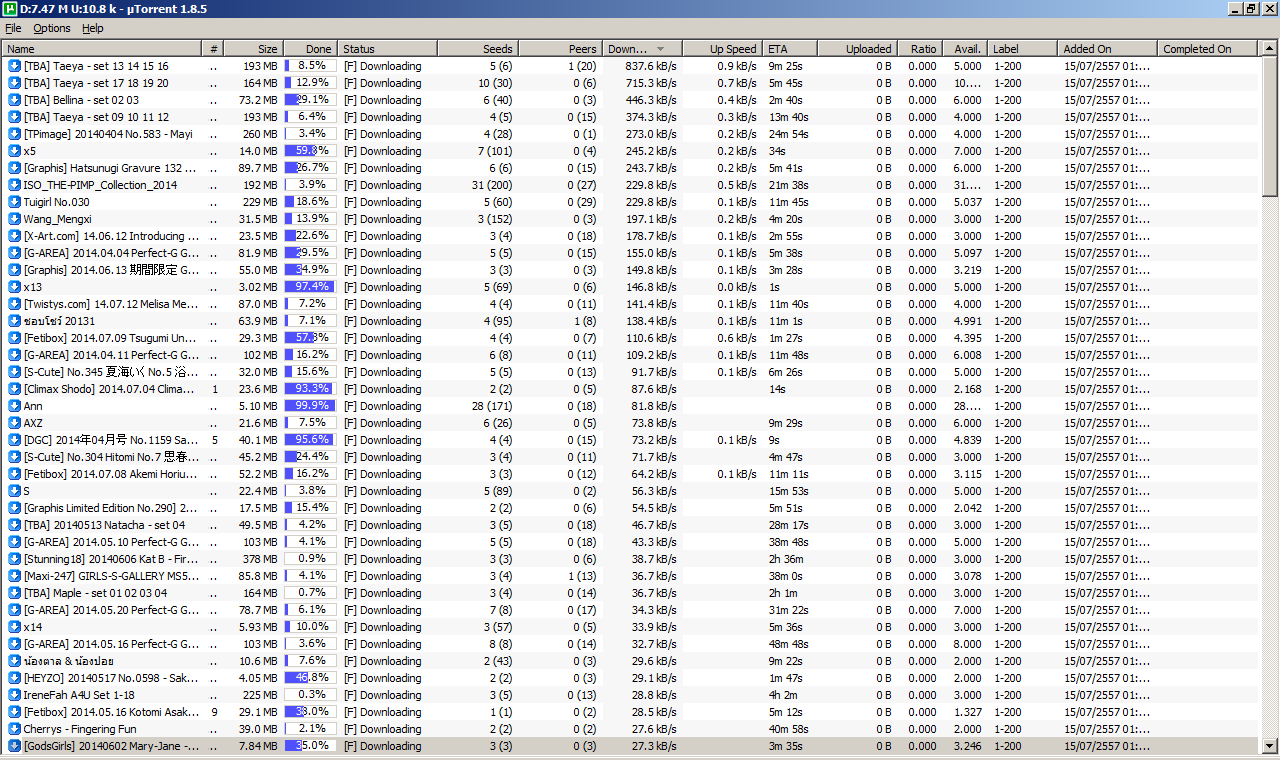Click the [GodsGirls] 20140602 torrent status icon
This screenshot has height=760, width=1280.
point(14,746)
